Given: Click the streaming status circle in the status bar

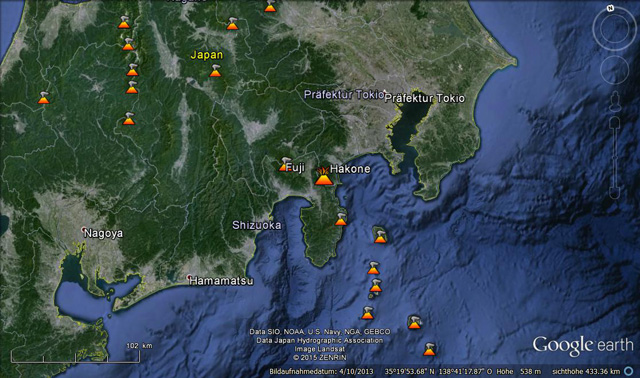Looking at the screenshot, I should pos(629,371).
